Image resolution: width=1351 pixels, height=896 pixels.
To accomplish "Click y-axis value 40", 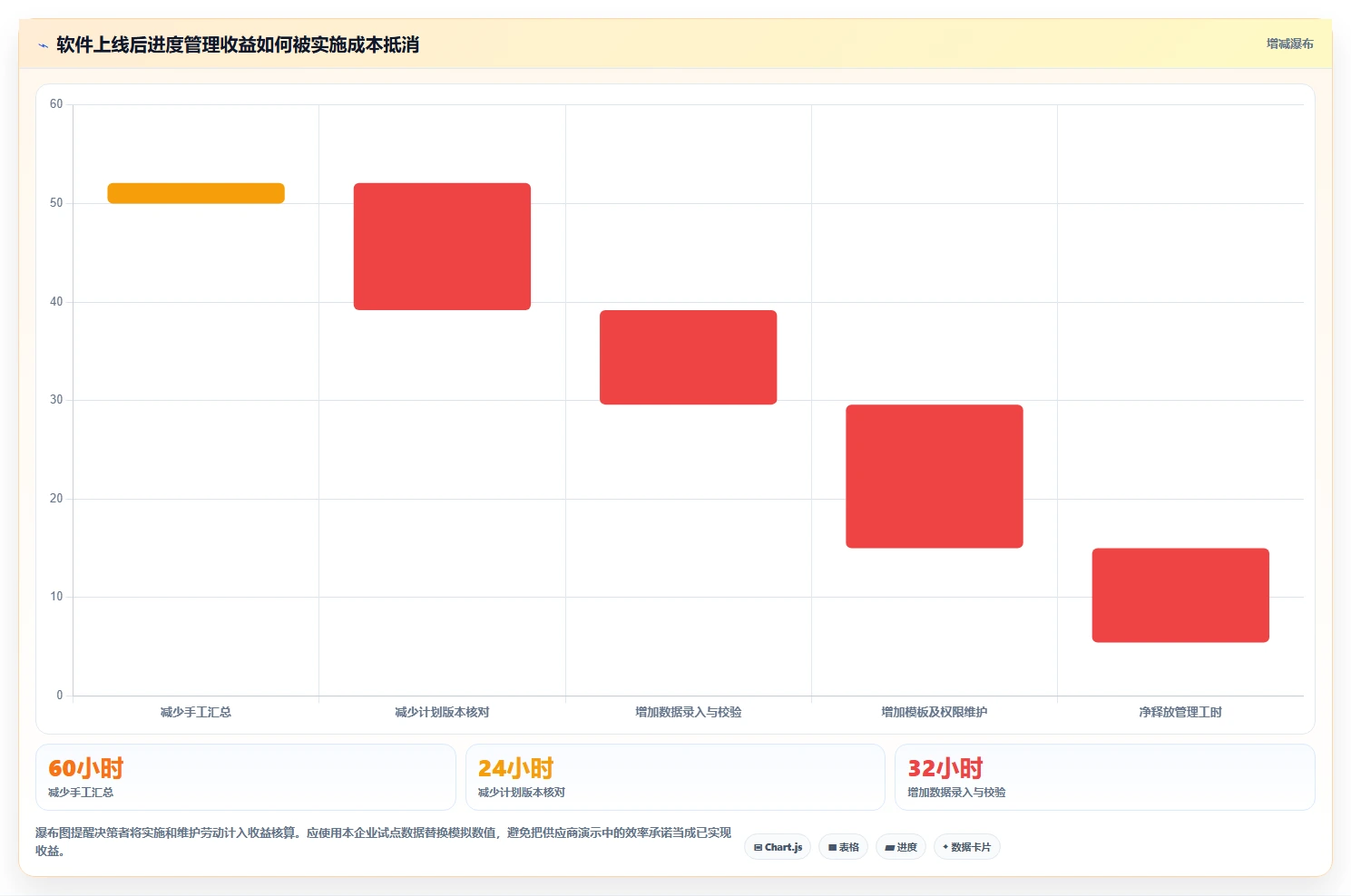I will coord(56,302).
